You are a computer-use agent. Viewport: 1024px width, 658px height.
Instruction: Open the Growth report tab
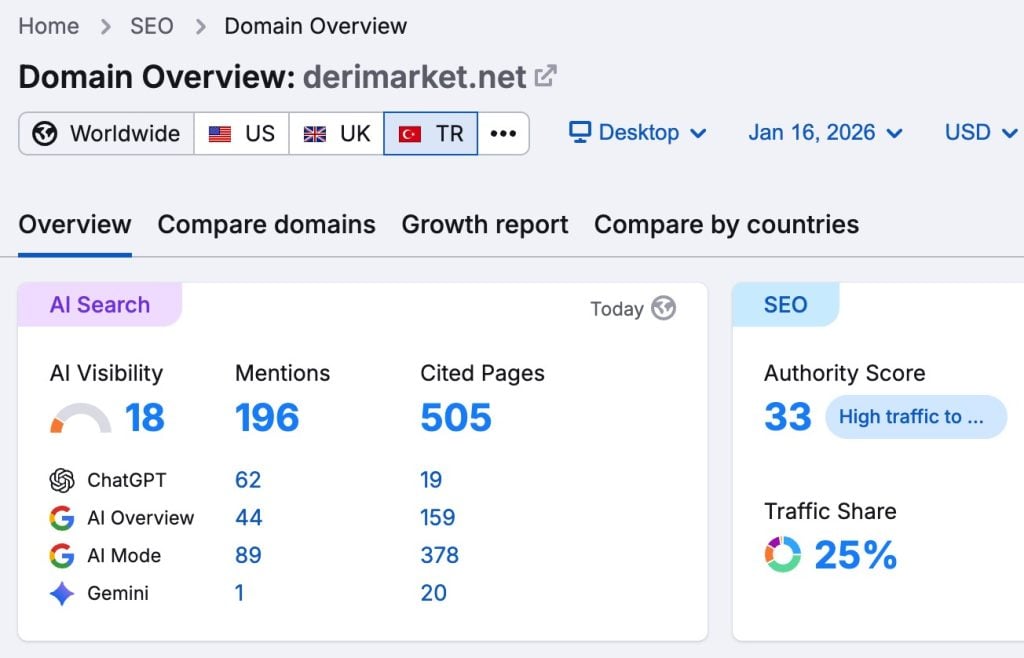485,225
